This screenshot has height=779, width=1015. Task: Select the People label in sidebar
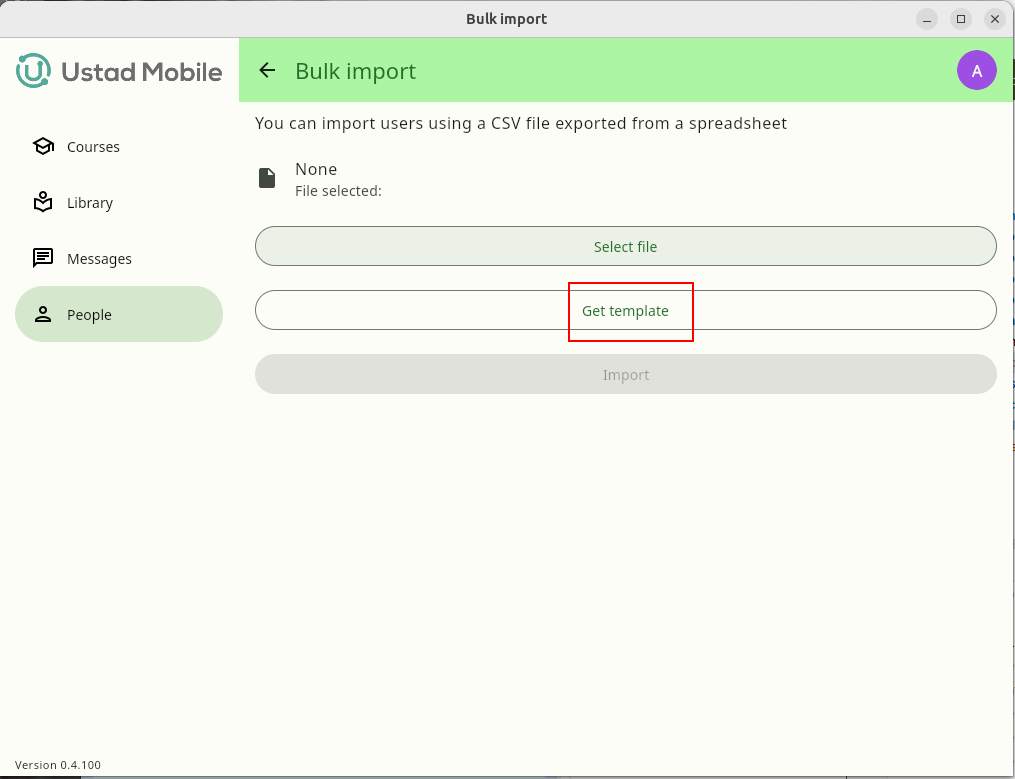pyautogui.click(x=89, y=315)
